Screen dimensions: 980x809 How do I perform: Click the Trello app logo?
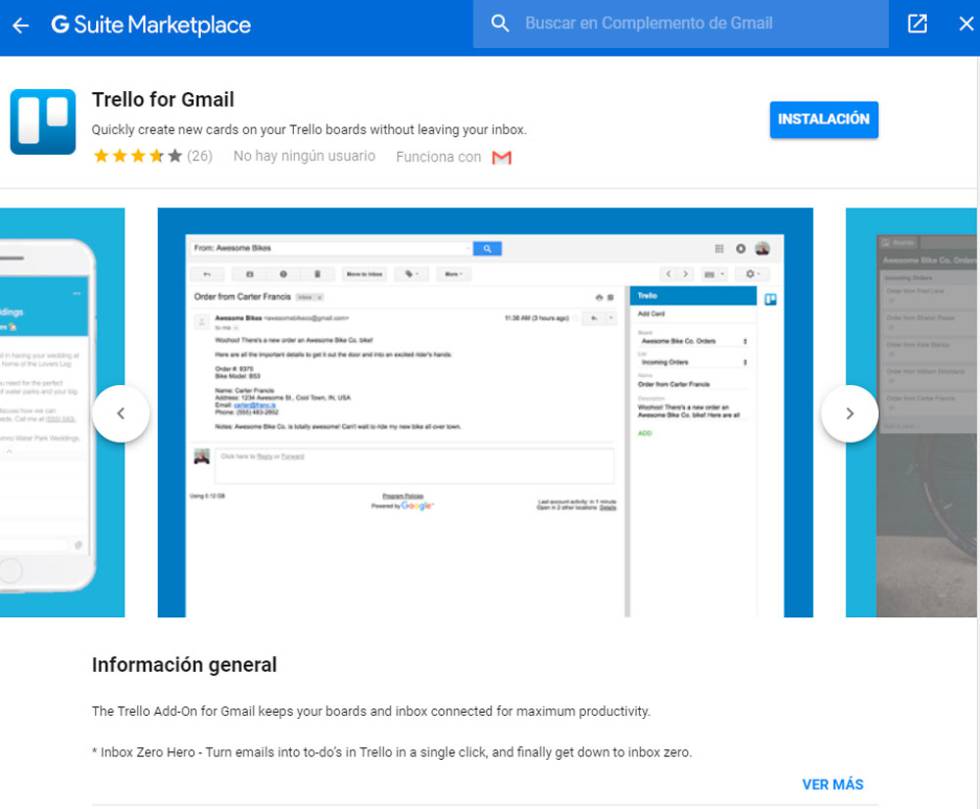(43, 121)
